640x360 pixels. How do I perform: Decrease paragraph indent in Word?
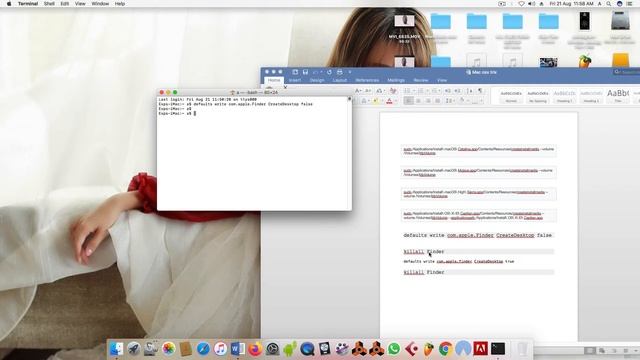(x=448, y=91)
